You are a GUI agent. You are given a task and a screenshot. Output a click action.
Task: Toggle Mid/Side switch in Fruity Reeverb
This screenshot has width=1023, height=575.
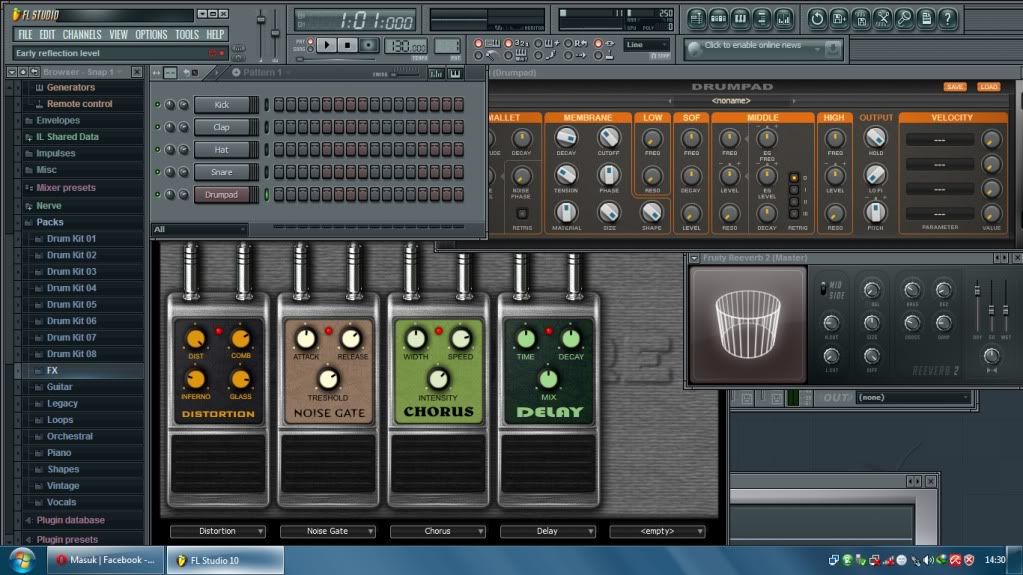[x=823, y=288]
